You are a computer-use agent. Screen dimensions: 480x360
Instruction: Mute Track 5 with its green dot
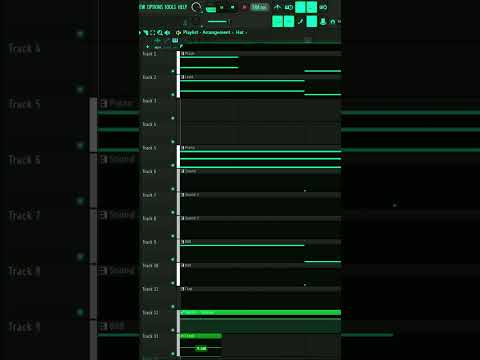[173, 165]
